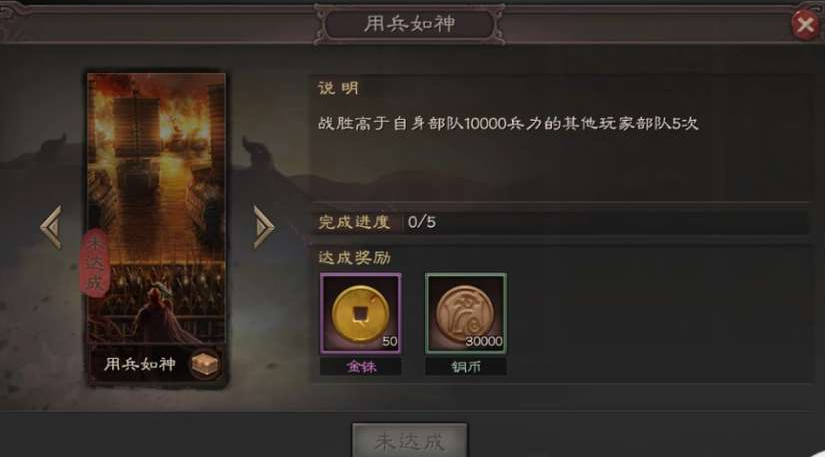This screenshot has height=457, width=825.
Task: Click the red 未达成 stamp on card
Action: 95,262
